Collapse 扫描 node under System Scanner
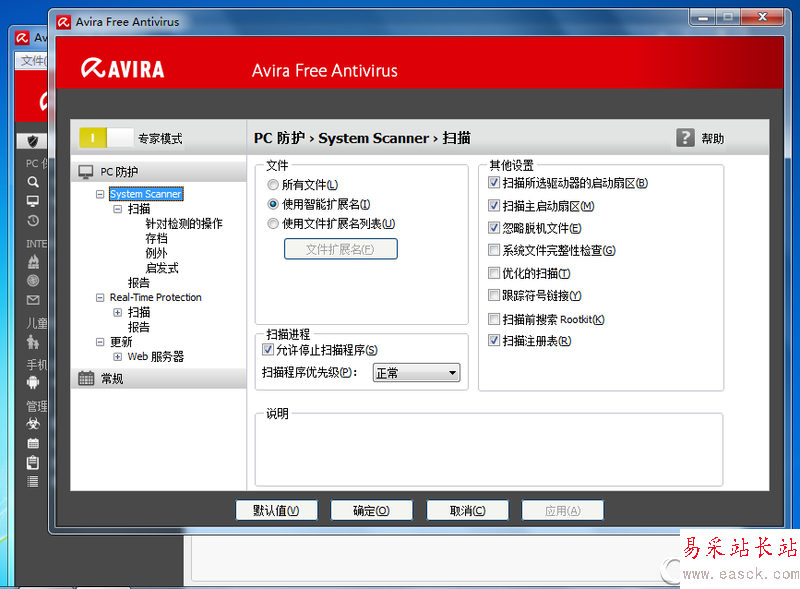Image resolution: width=800 pixels, height=589 pixels. click(117, 209)
